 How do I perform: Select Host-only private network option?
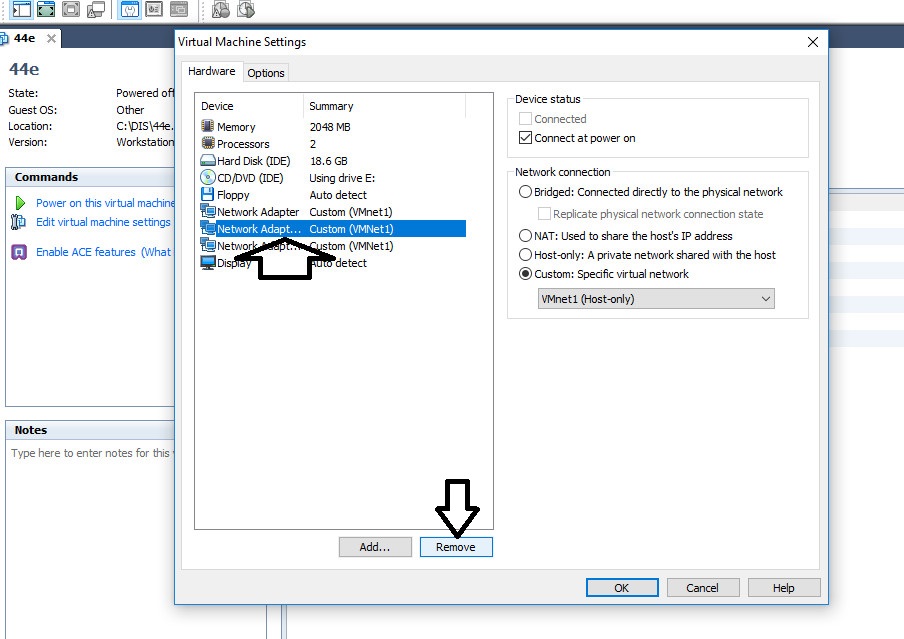point(526,255)
